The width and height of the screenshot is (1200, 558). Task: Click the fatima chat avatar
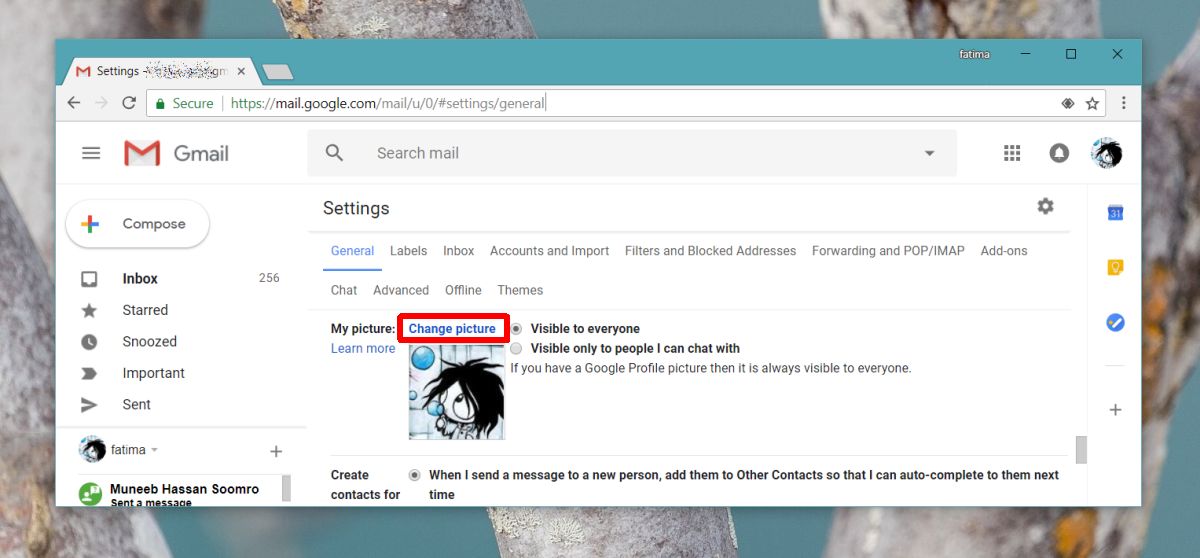click(92, 450)
